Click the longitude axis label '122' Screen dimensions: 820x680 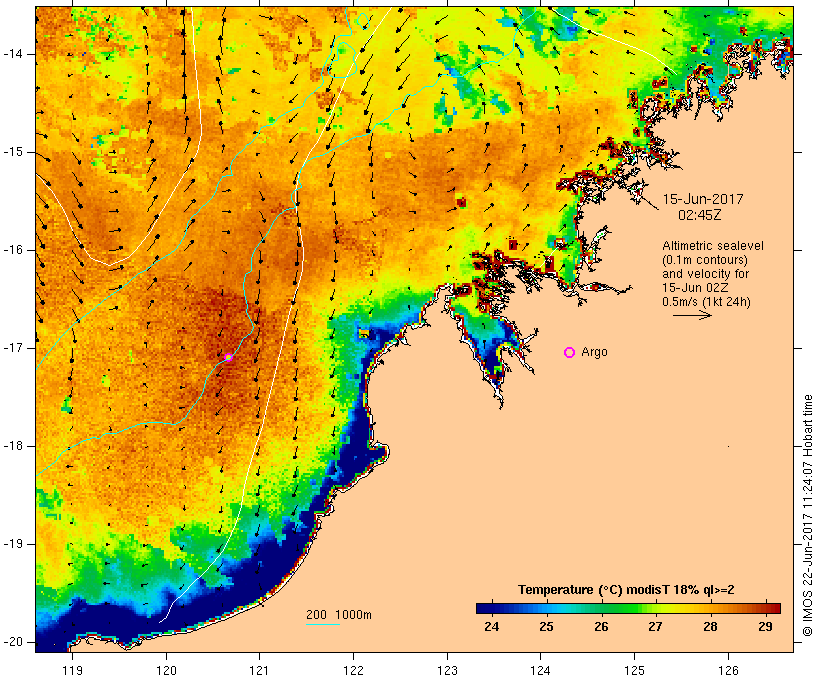pos(354,670)
